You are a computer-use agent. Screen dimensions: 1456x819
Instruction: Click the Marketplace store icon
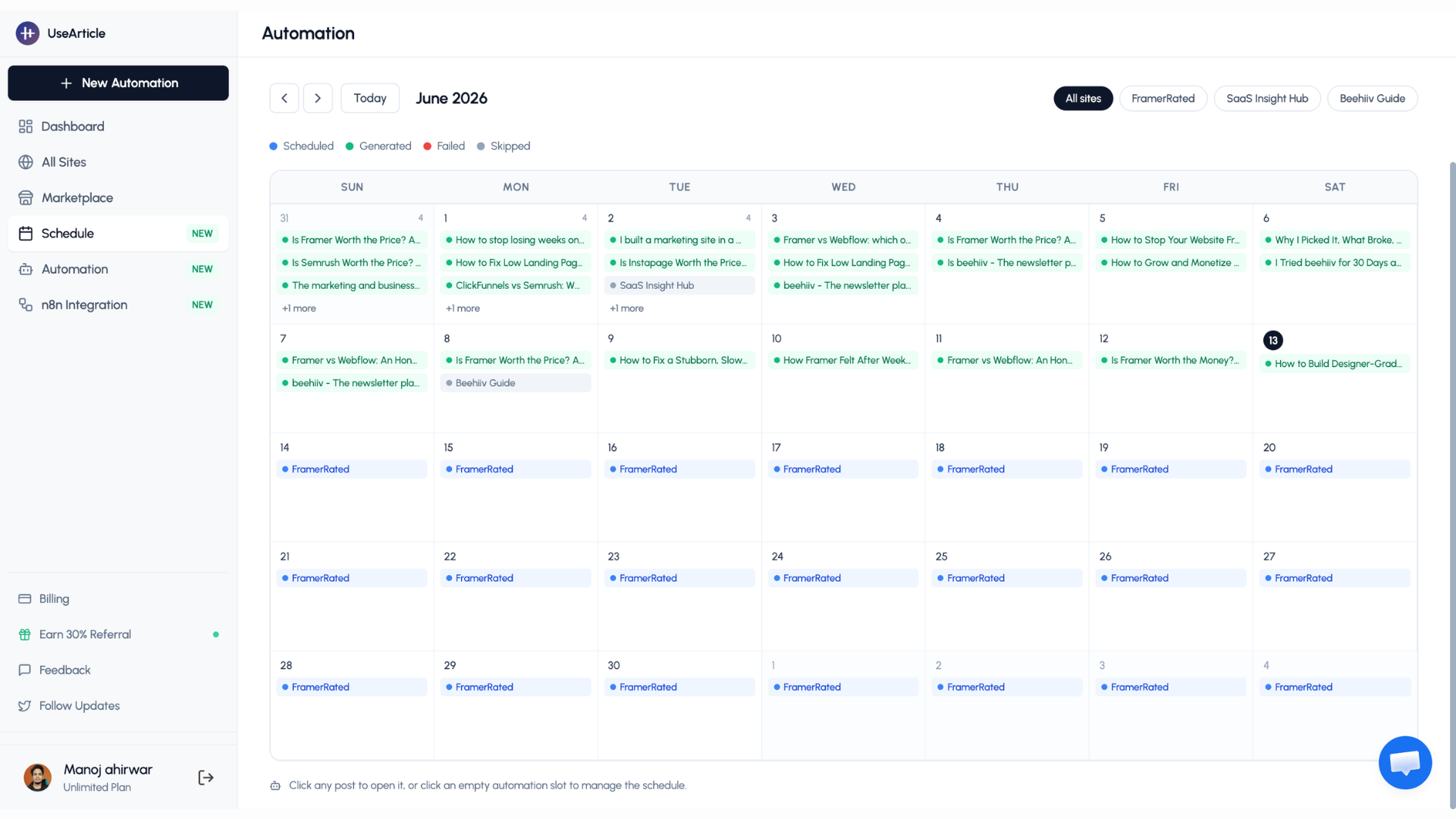click(26, 198)
